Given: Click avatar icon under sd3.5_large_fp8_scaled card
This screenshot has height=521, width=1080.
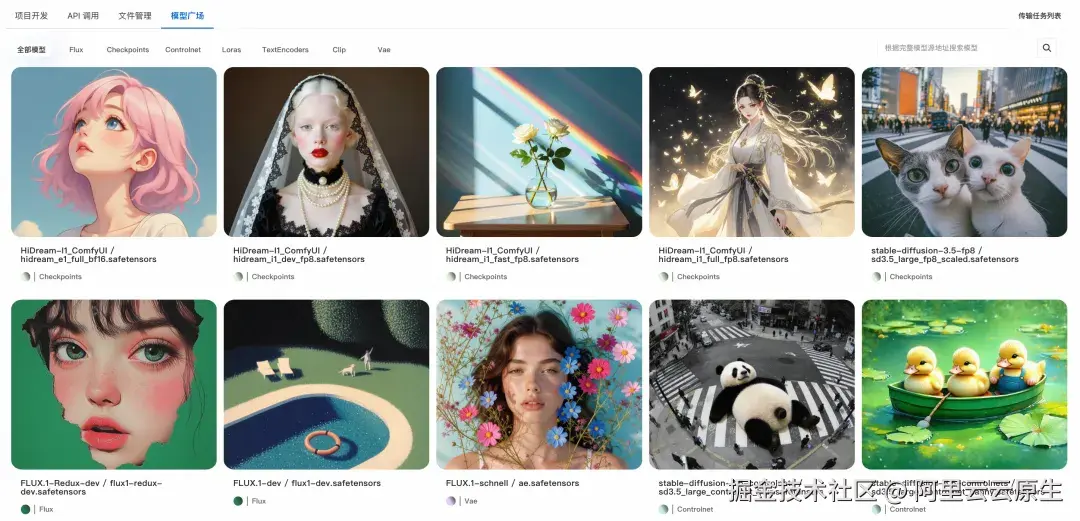Looking at the screenshot, I should click(876, 276).
